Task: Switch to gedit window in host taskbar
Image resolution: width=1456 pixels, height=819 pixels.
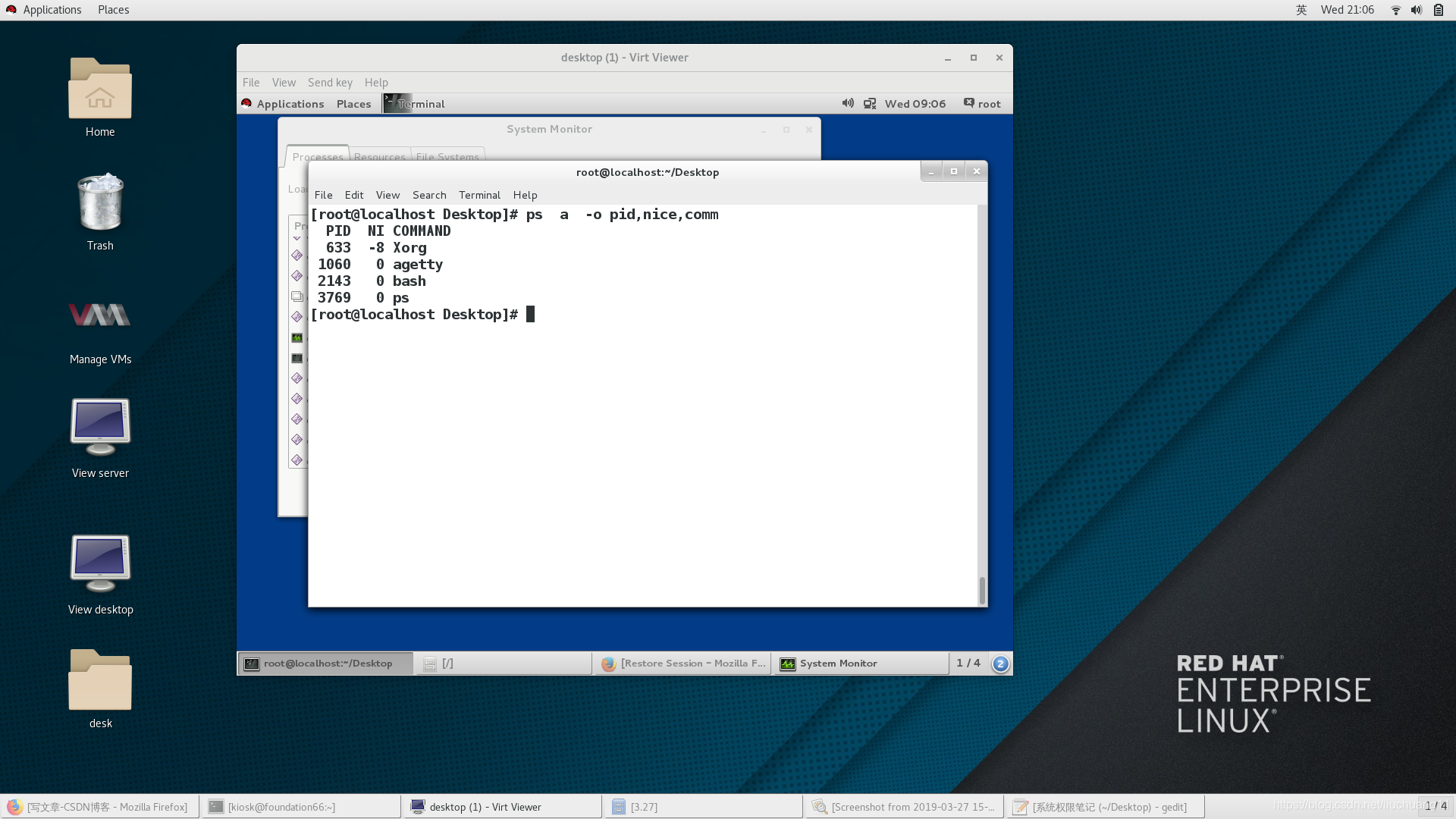Action: point(1105,807)
